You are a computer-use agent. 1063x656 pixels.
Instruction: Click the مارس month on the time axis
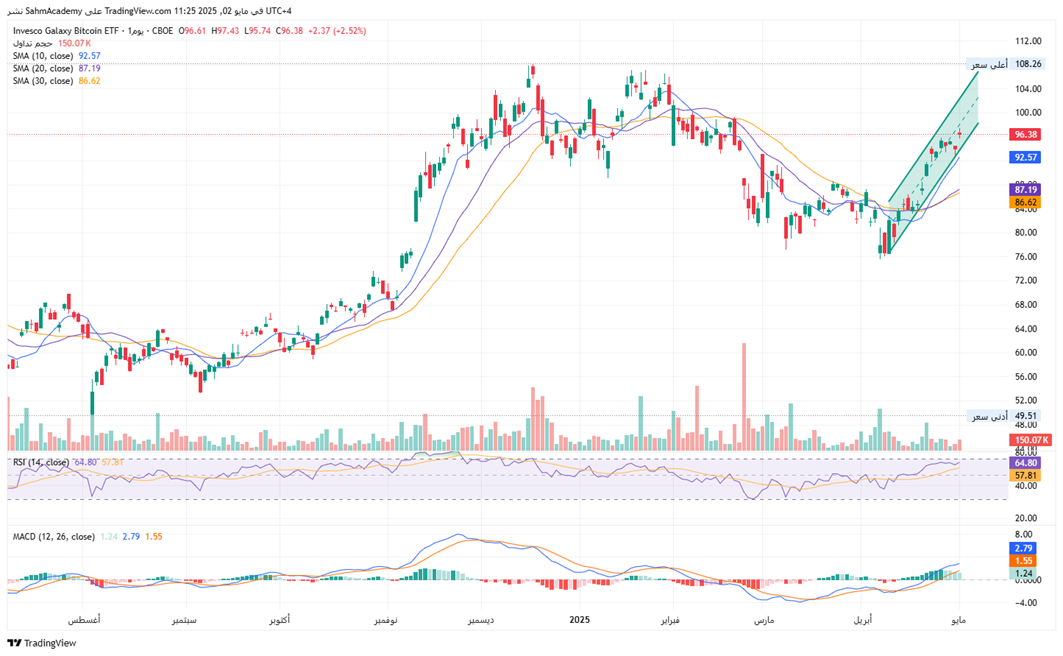765,620
